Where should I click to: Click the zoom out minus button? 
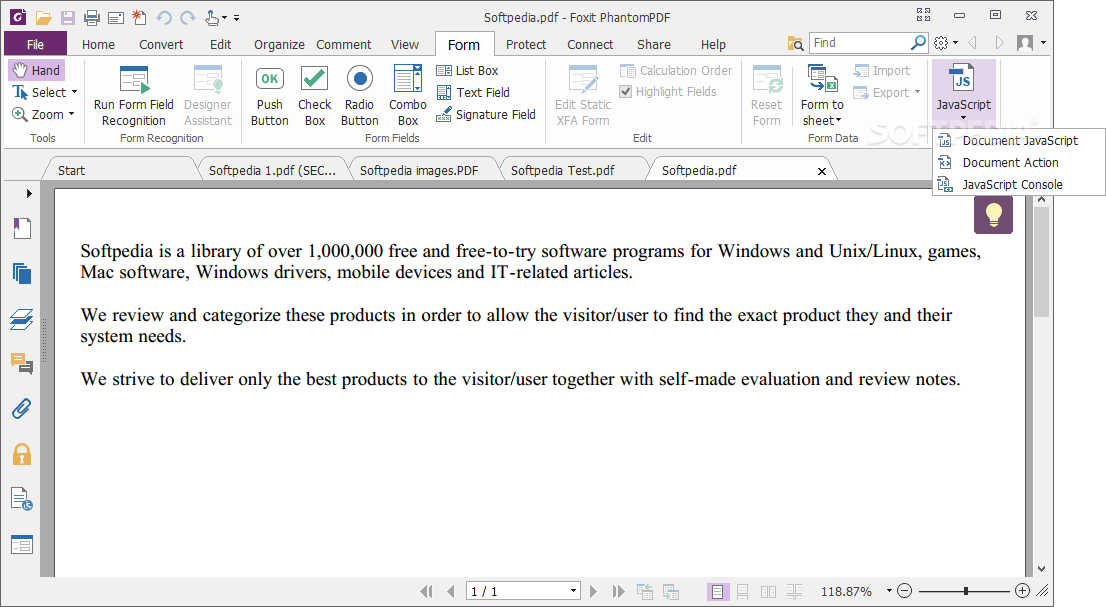point(905,591)
